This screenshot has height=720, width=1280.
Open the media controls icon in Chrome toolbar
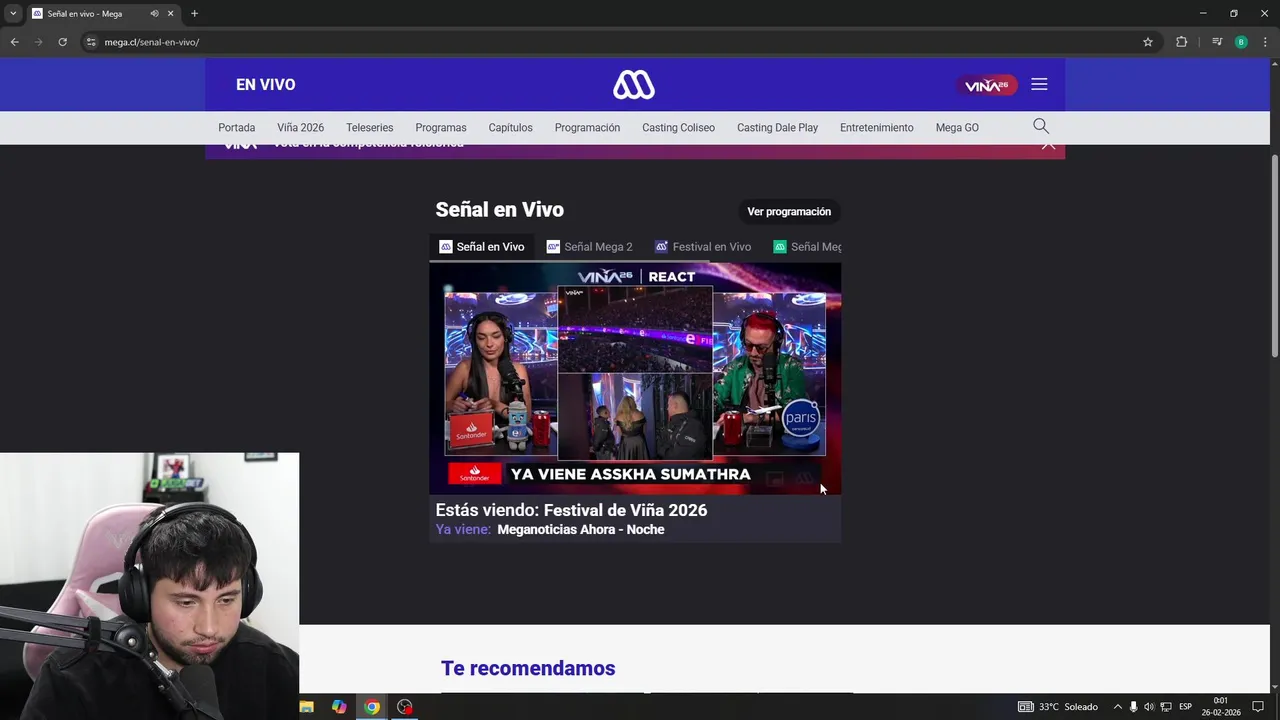click(1217, 42)
